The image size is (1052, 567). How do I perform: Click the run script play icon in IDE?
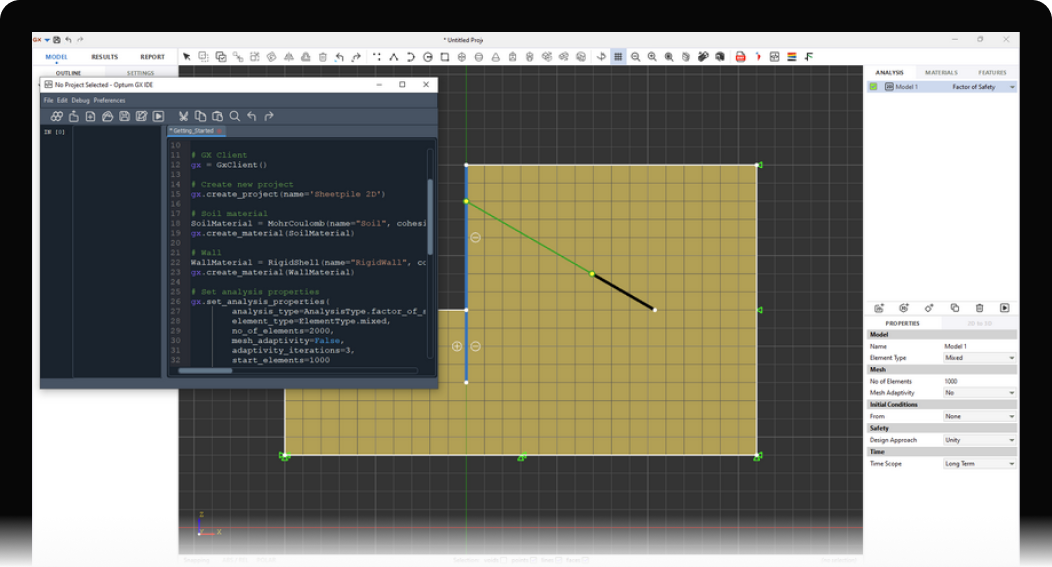click(x=158, y=116)
